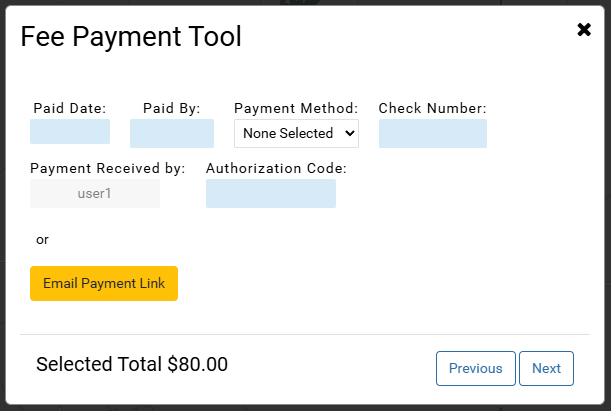611x411 pixels.
Task: Click the 'or' separator text
Action: click(42, 240)
